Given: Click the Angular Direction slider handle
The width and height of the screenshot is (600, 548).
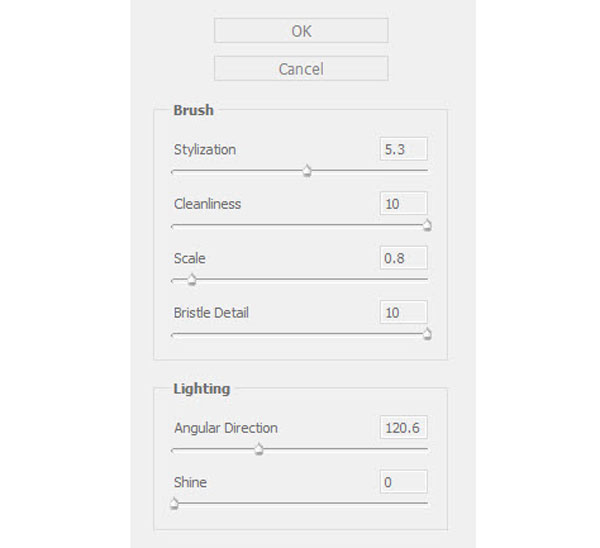Looking at the screenshot, I should 259,449.
